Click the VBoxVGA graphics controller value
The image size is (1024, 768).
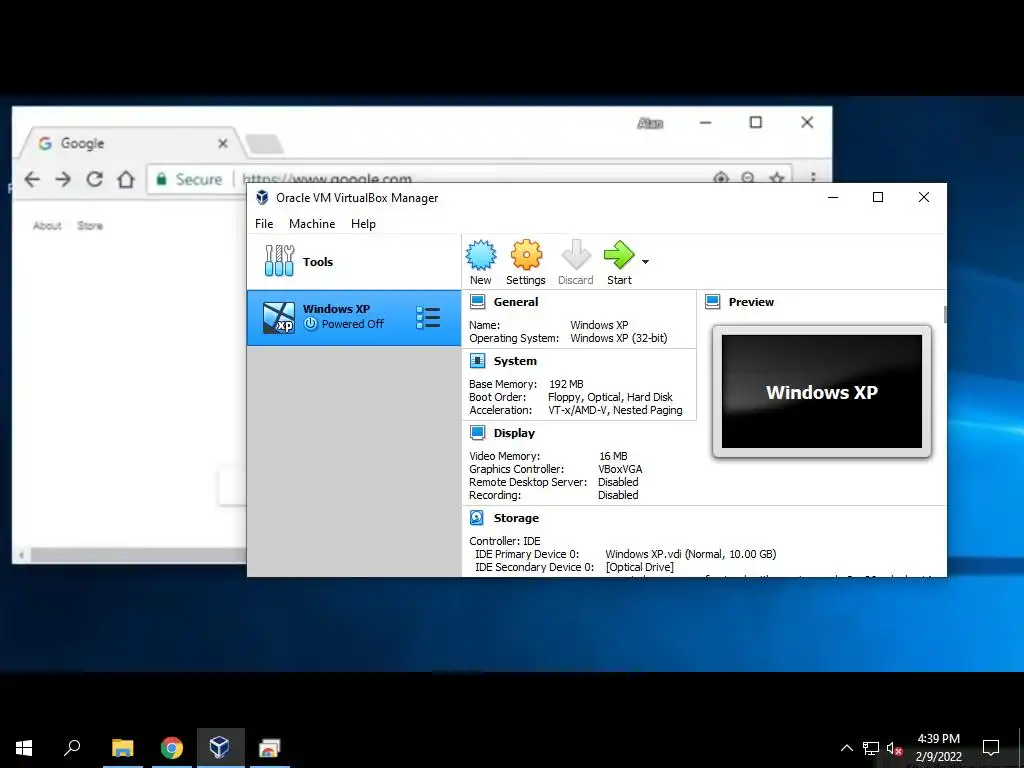[620, 469]
